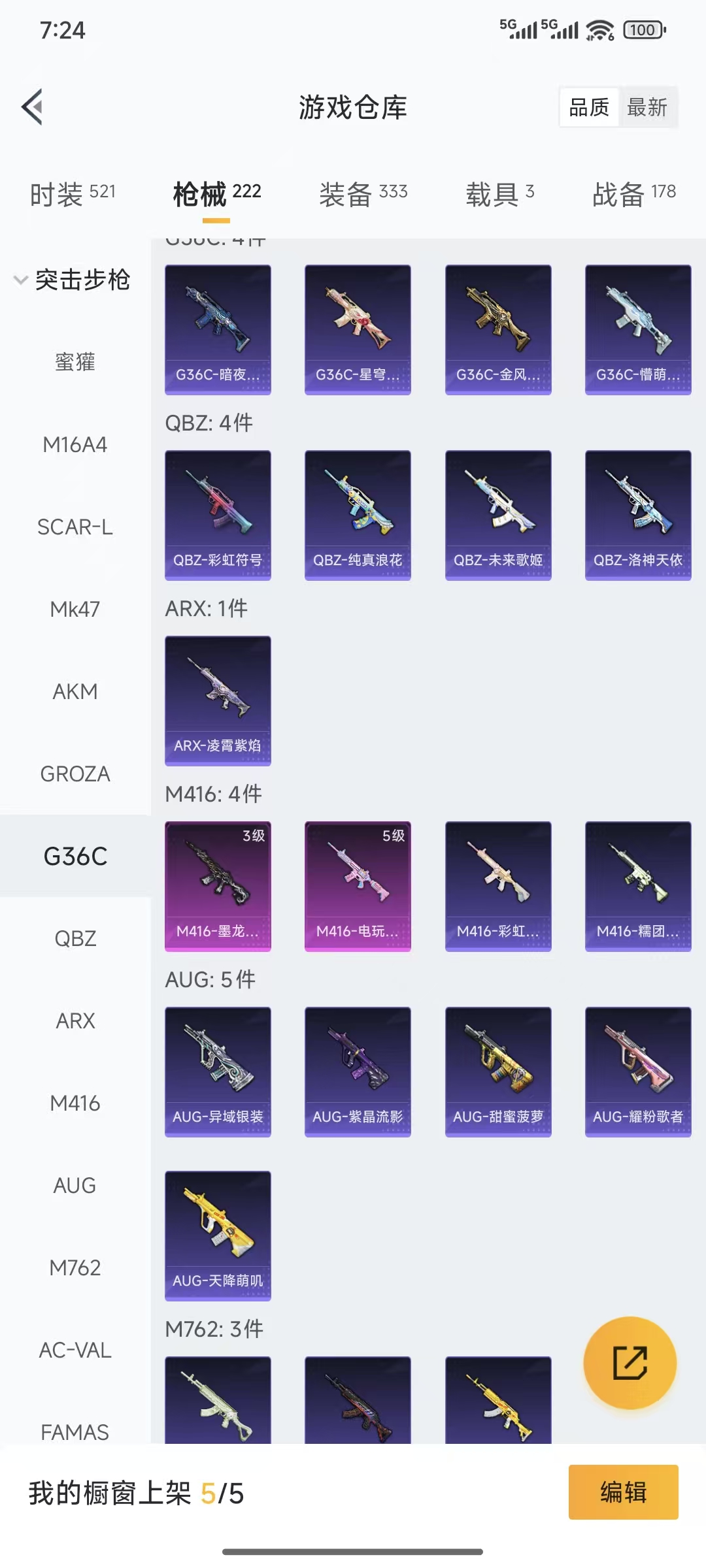Open the 载具 tab
The image size is (706, 1568).
click(500, 193)
